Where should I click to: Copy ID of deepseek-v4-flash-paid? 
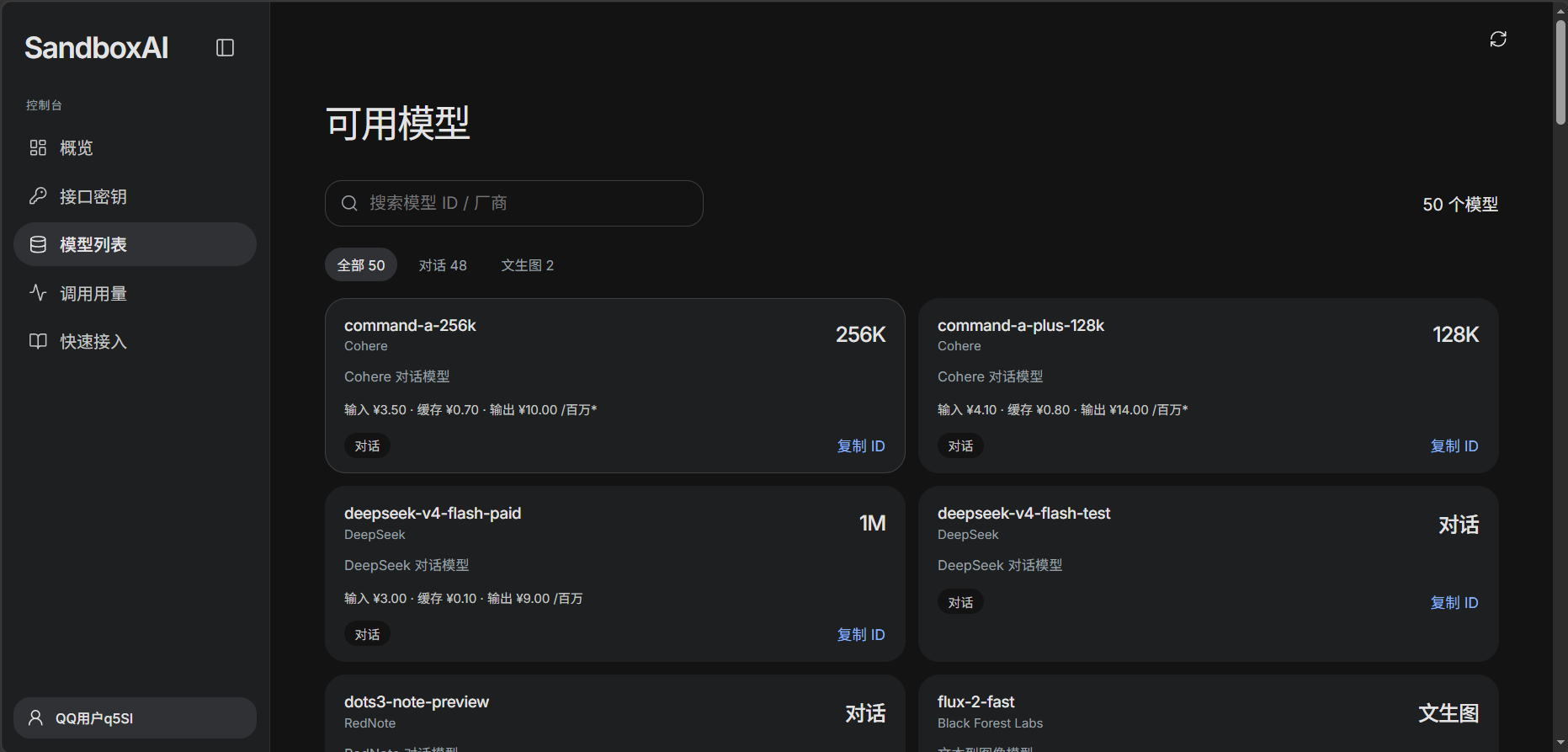[x=861, y=635]
